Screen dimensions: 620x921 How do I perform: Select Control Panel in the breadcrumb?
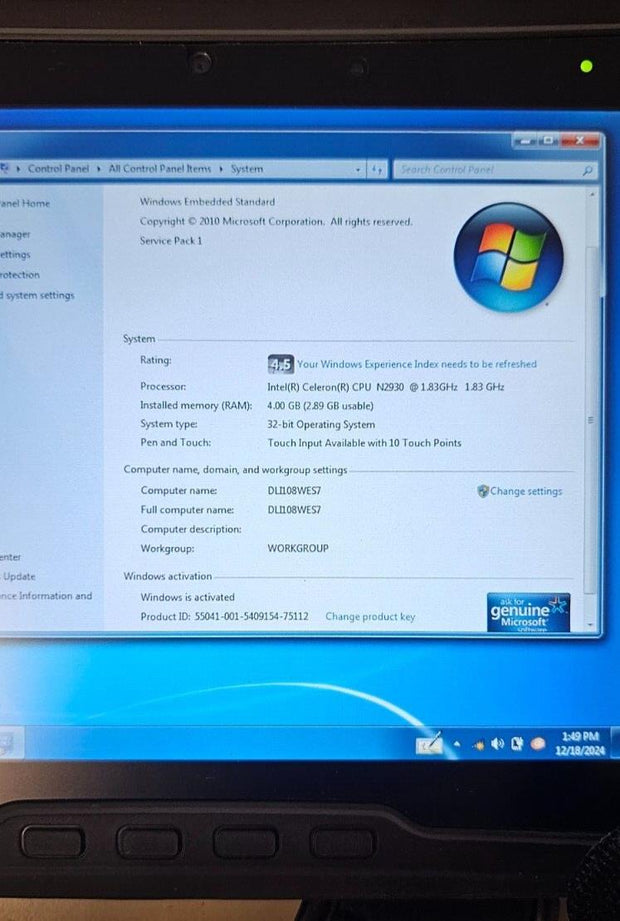coord(58,169)
